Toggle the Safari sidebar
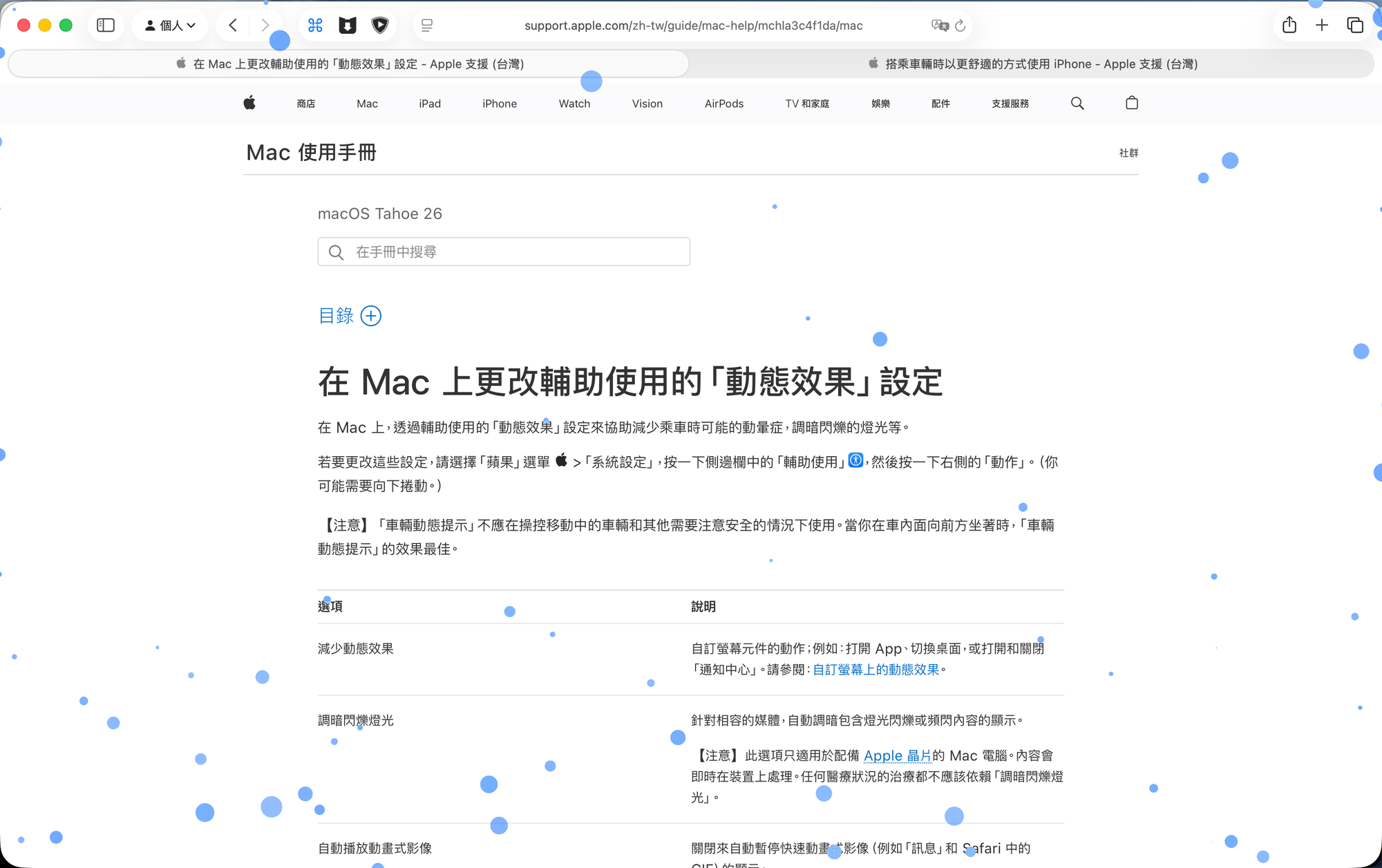 coord(105,25)
